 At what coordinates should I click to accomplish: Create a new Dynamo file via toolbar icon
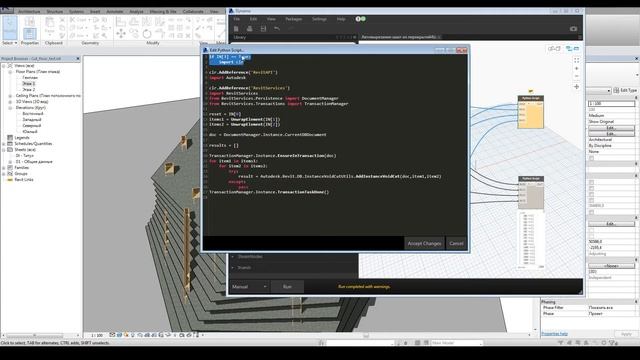coord(236,29)
